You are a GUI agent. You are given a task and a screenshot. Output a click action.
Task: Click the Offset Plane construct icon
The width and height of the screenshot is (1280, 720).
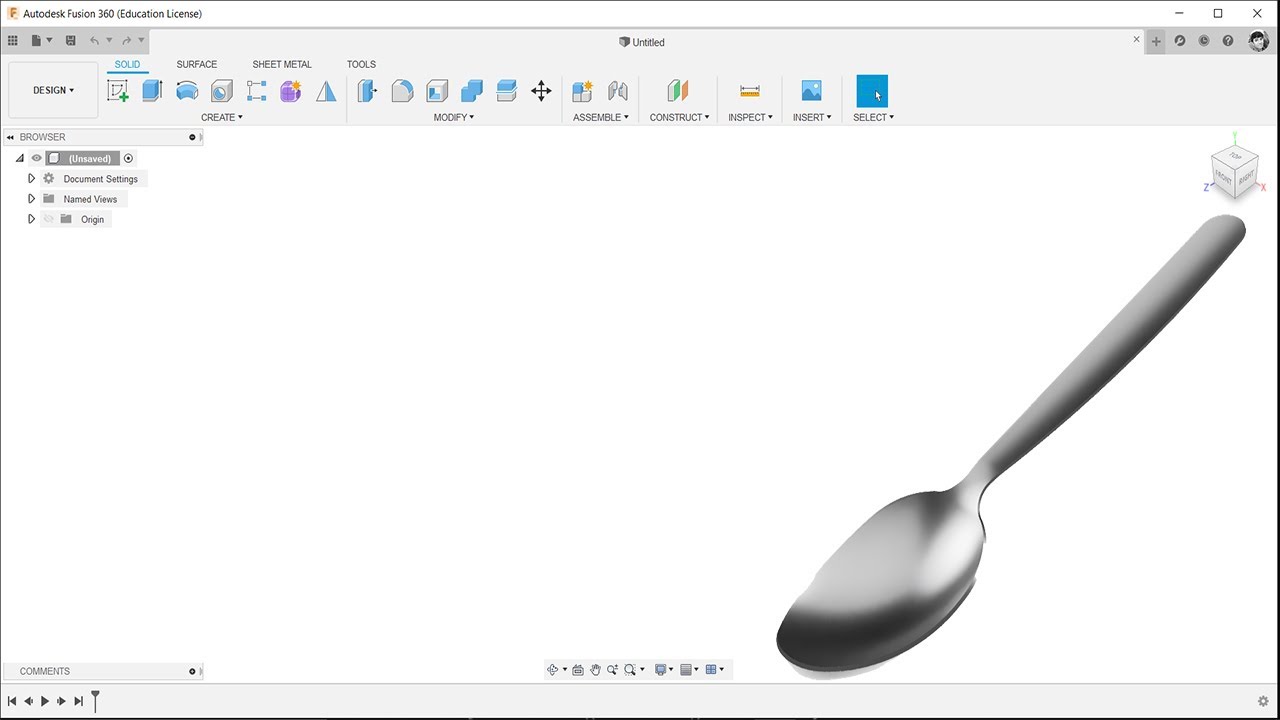pyautogui.click(x=678, y=91)
